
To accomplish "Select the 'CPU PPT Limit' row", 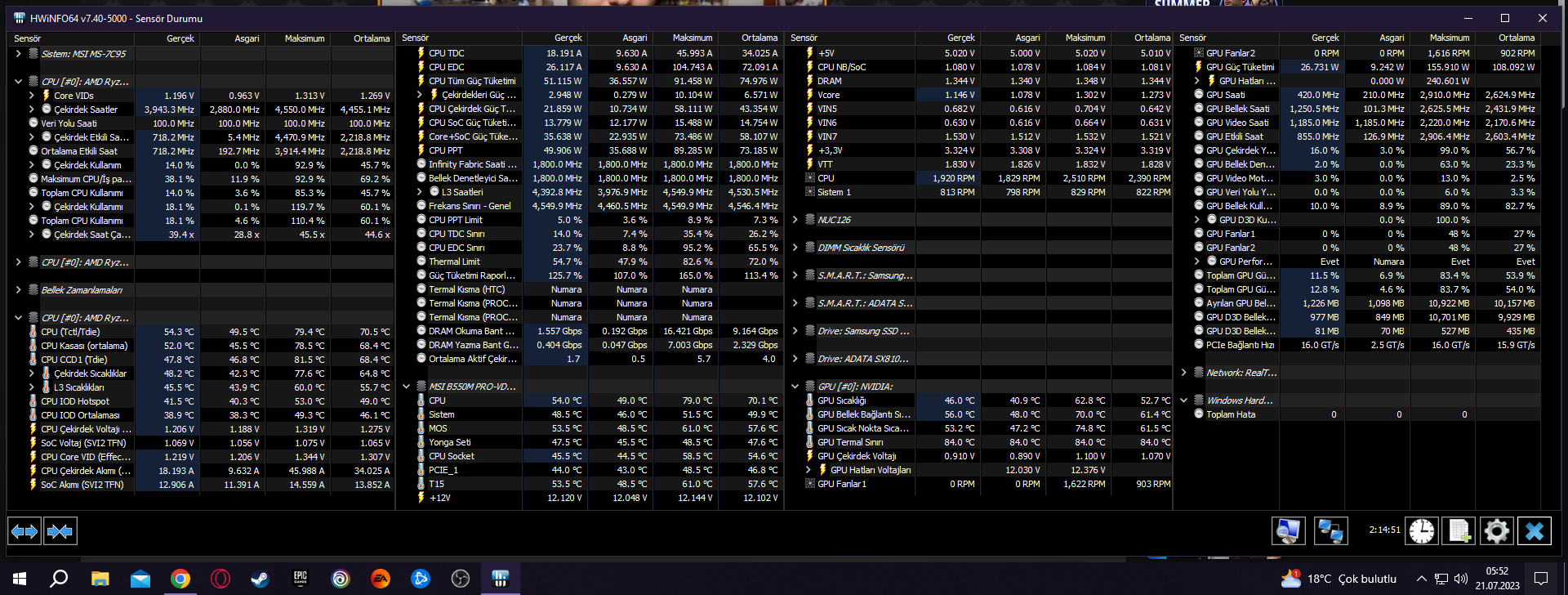I will point(590,220).
